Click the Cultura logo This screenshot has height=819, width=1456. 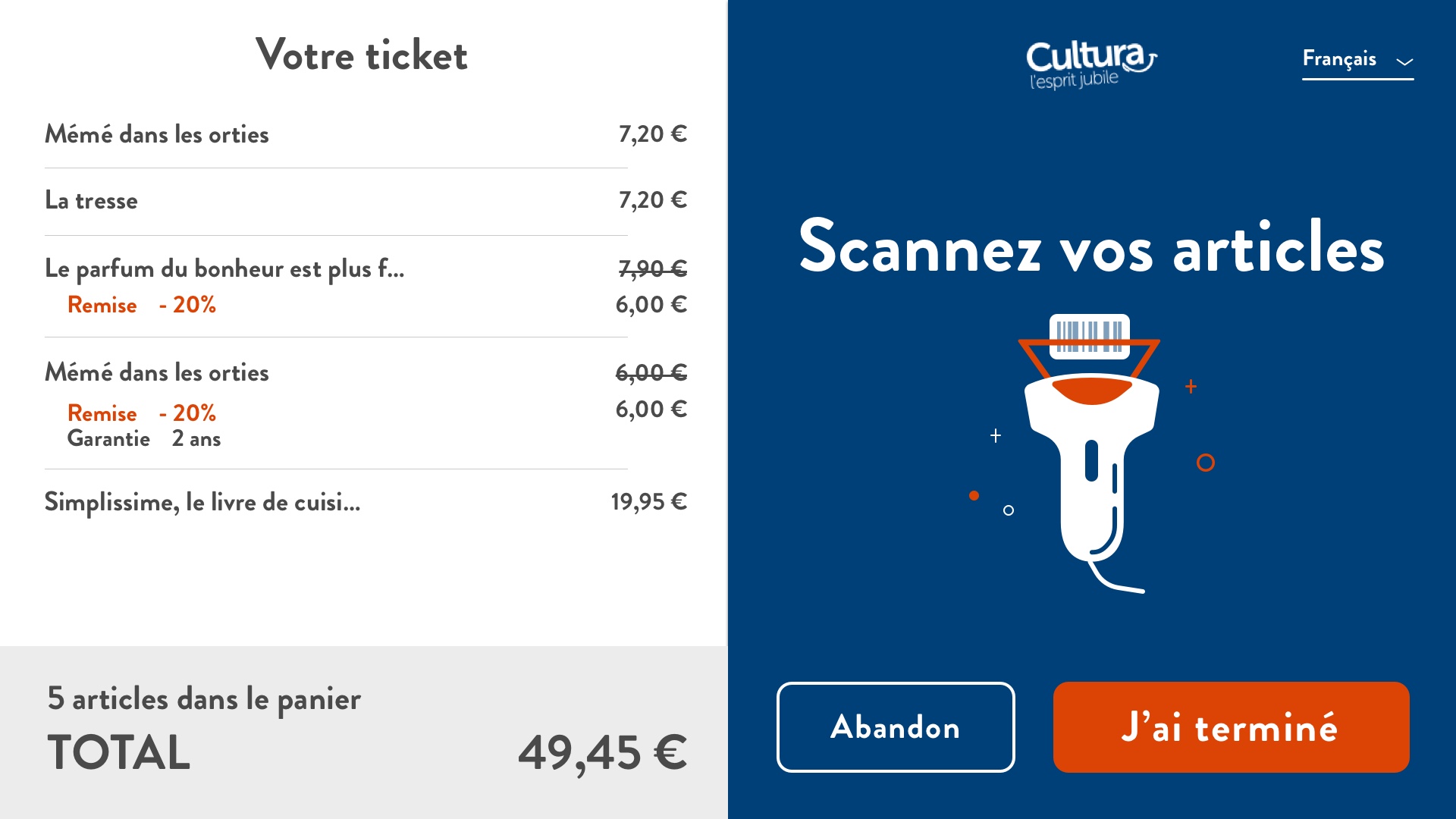pos(1091,65)
